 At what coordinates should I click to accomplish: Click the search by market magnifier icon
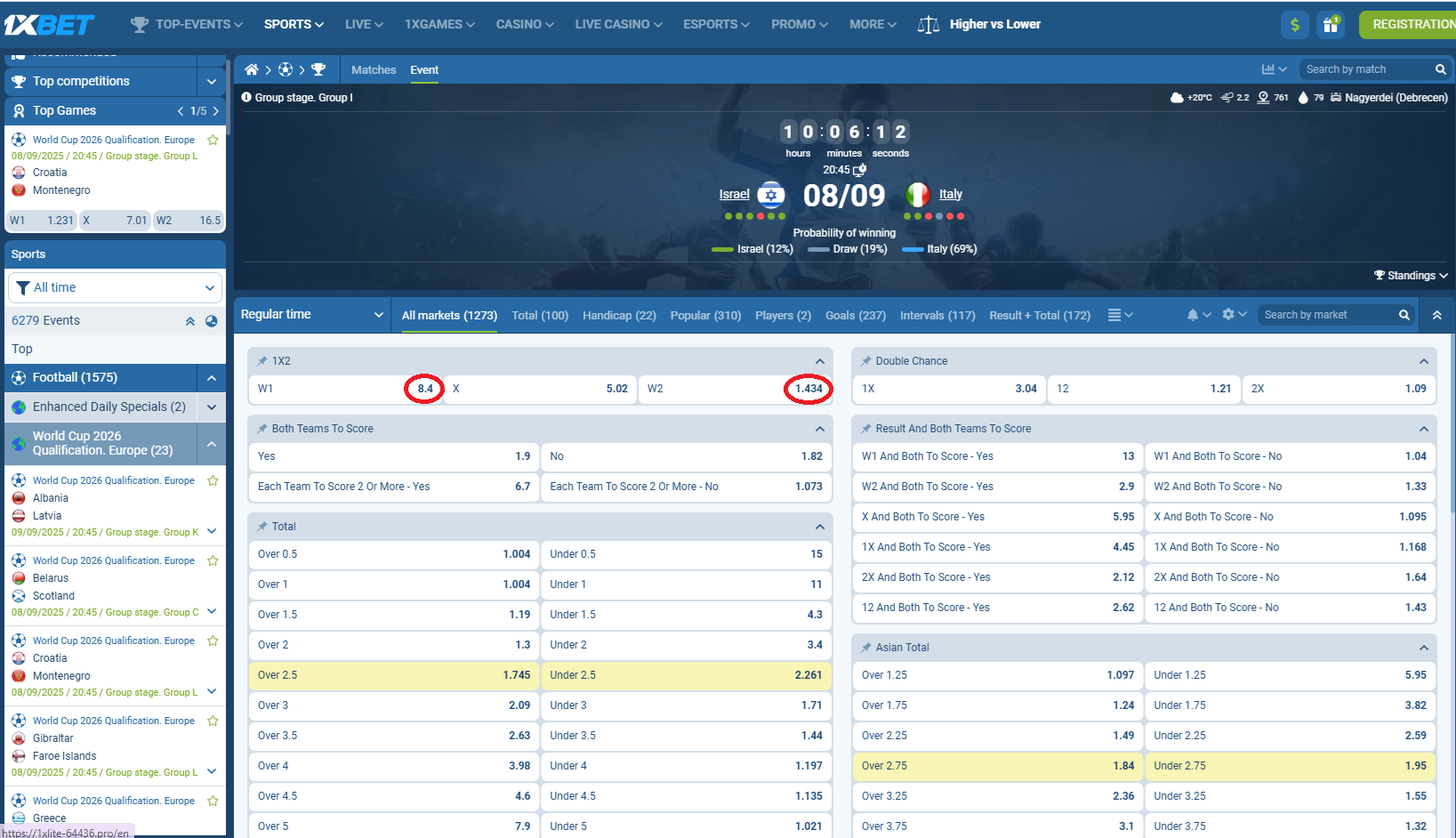1404,315
